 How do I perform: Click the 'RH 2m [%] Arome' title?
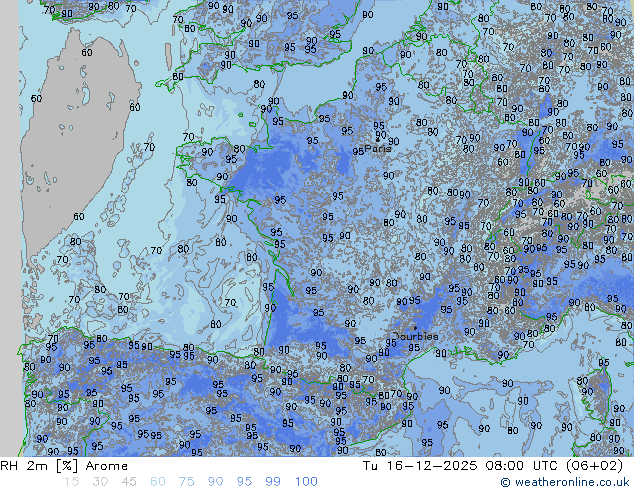tap(64, 466)
